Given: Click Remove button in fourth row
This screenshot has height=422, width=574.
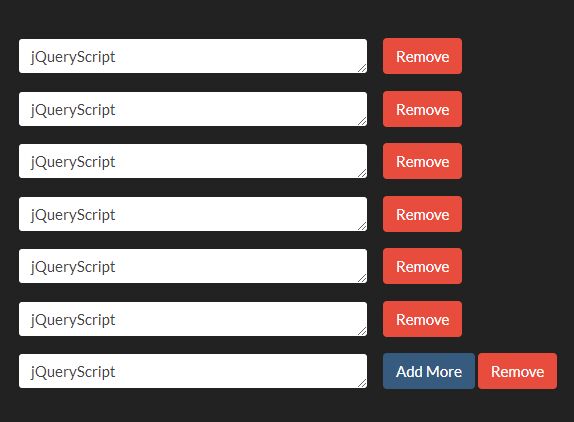Looking at the screenshot, I should point(422,214).
